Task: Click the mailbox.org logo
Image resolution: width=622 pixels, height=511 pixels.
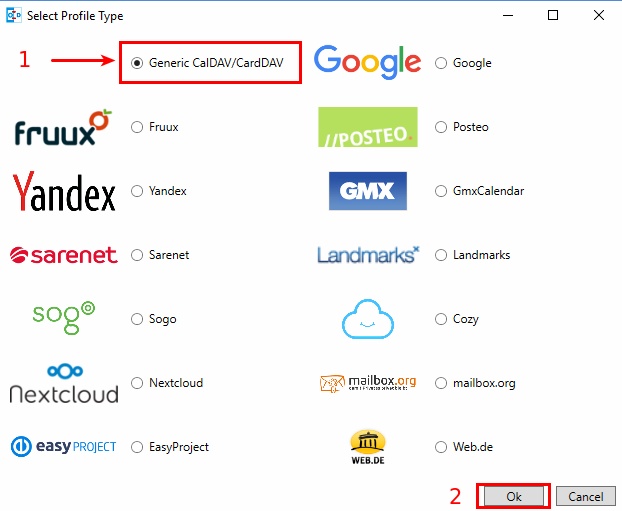Action: (x=368, y=383)
